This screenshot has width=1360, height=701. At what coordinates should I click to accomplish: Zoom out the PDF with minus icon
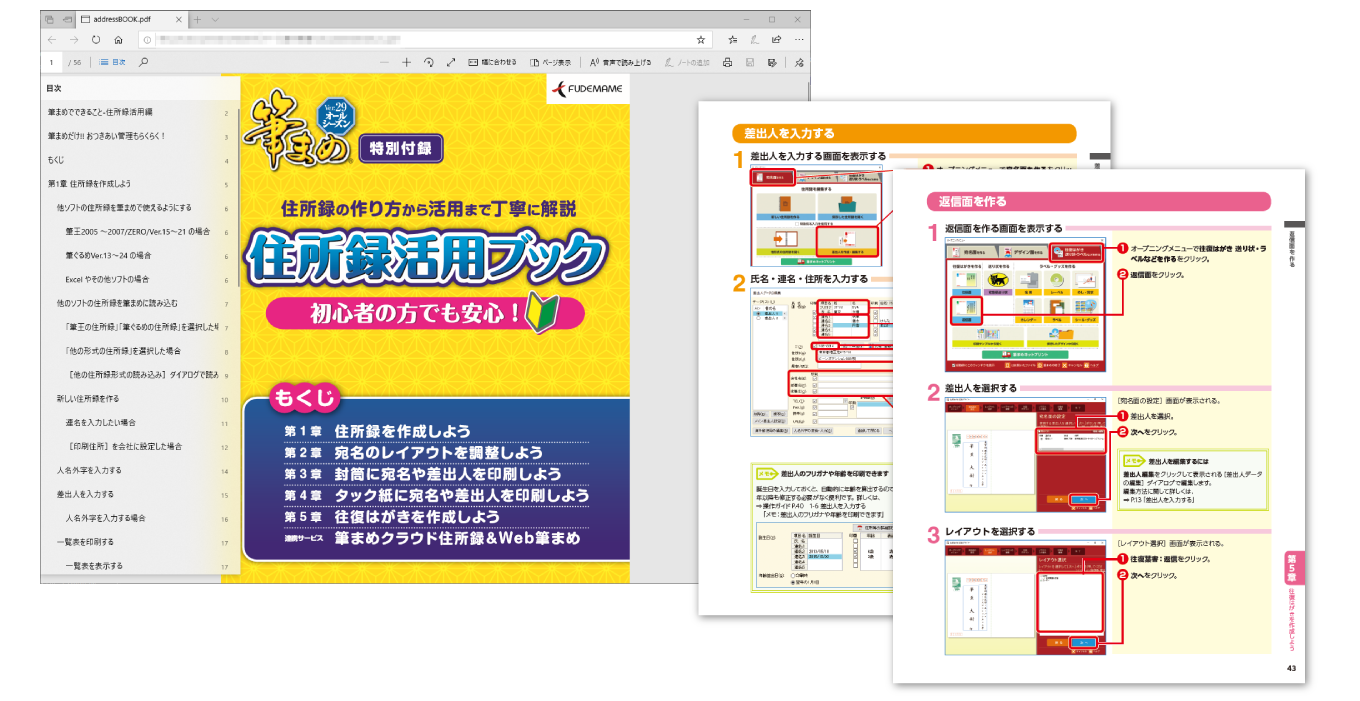384,62
